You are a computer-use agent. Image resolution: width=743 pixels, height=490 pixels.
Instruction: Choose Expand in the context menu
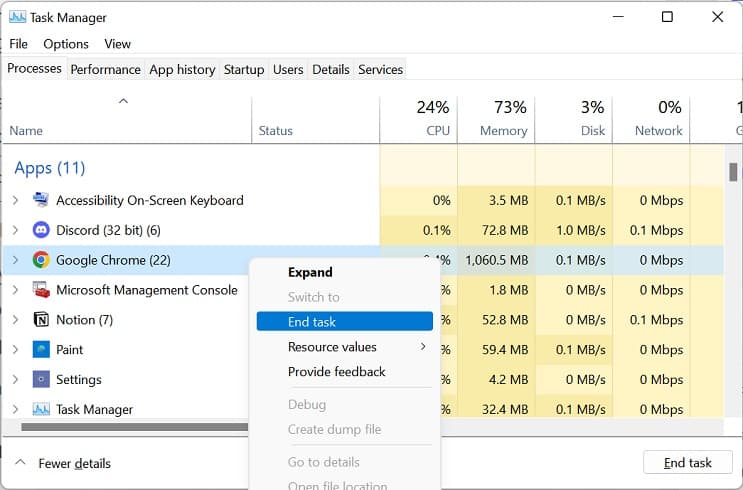pyautogui.click(x=344, y=272)
